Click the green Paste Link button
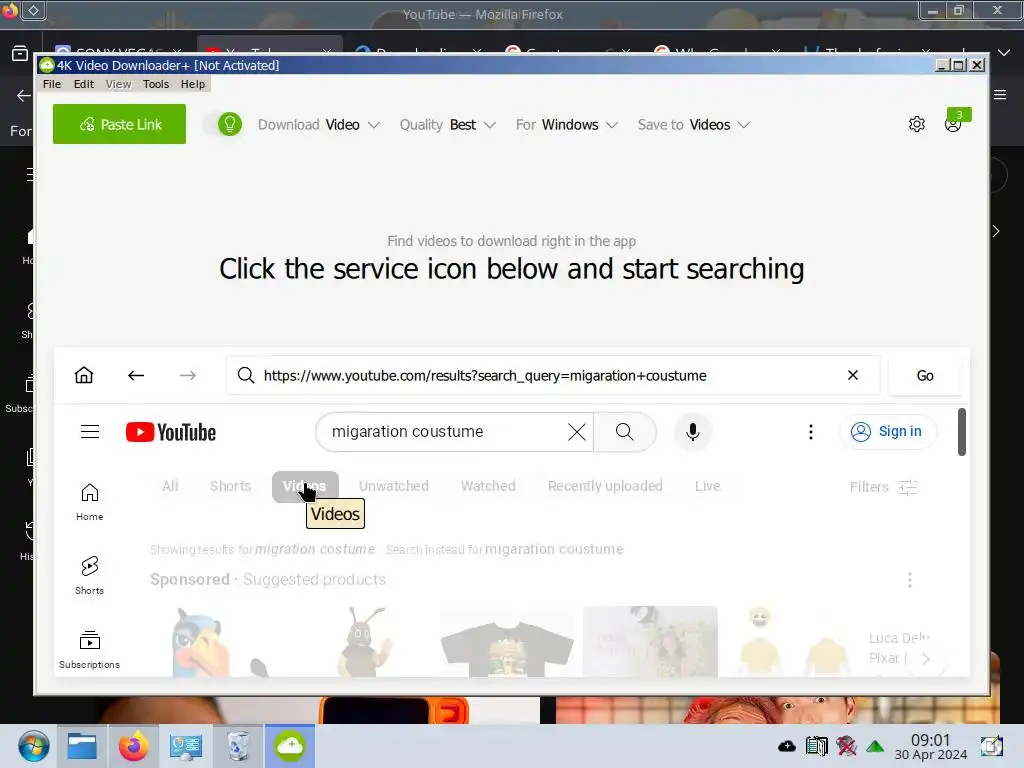The height and width of the screenshot is (768, 1024). coord(119,124)
